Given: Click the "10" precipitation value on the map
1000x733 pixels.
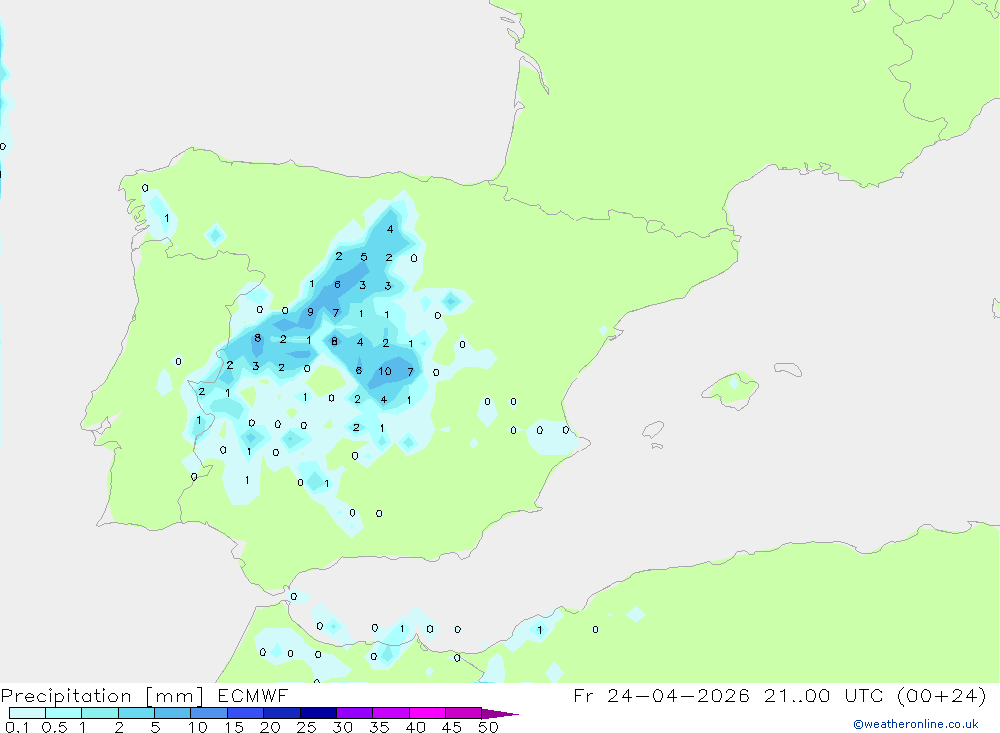Looking at the screenshot, I should pyautogui.click(x=385, y=371).
